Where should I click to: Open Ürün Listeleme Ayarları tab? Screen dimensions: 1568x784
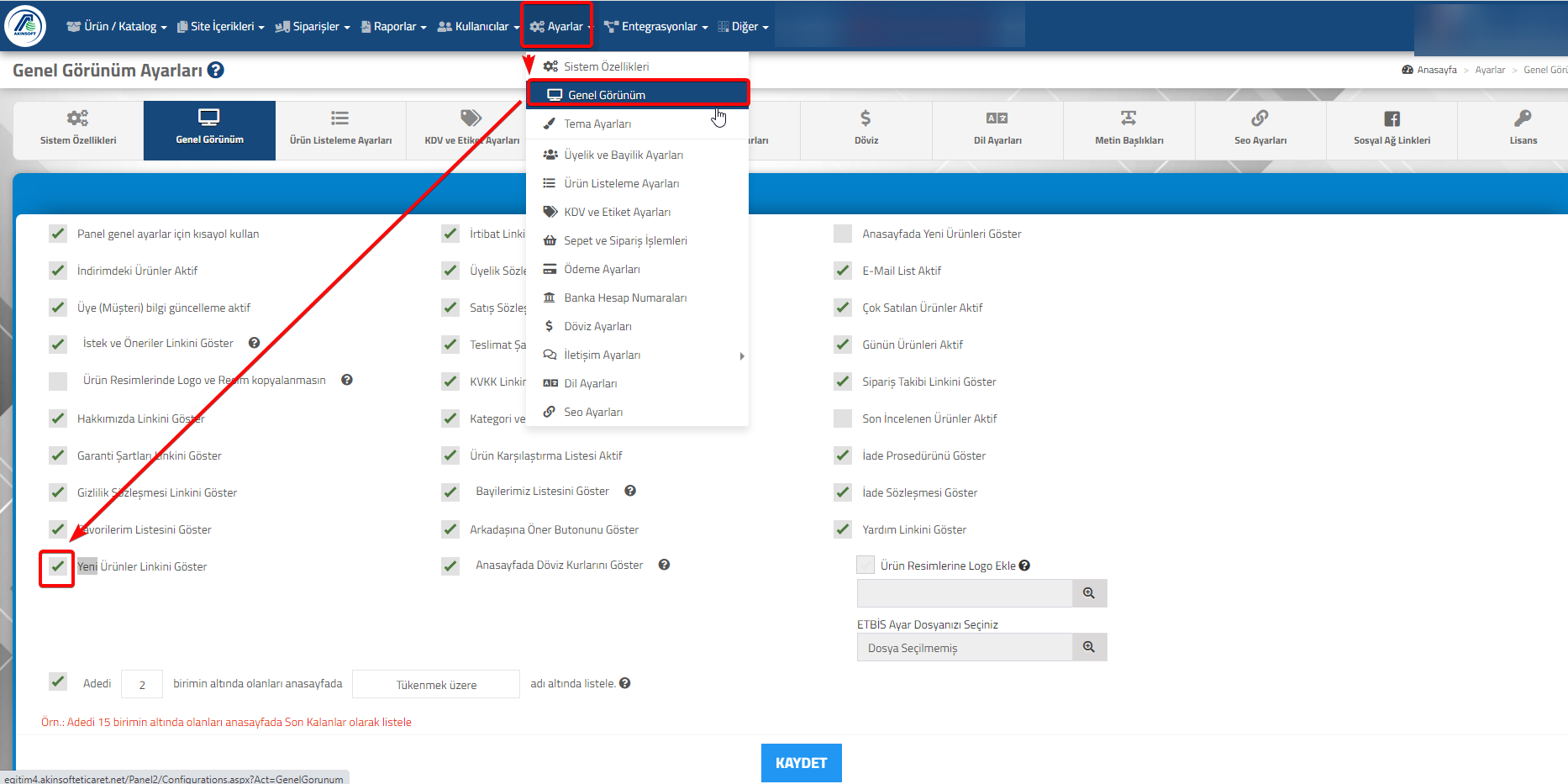[x=341, y=130]
